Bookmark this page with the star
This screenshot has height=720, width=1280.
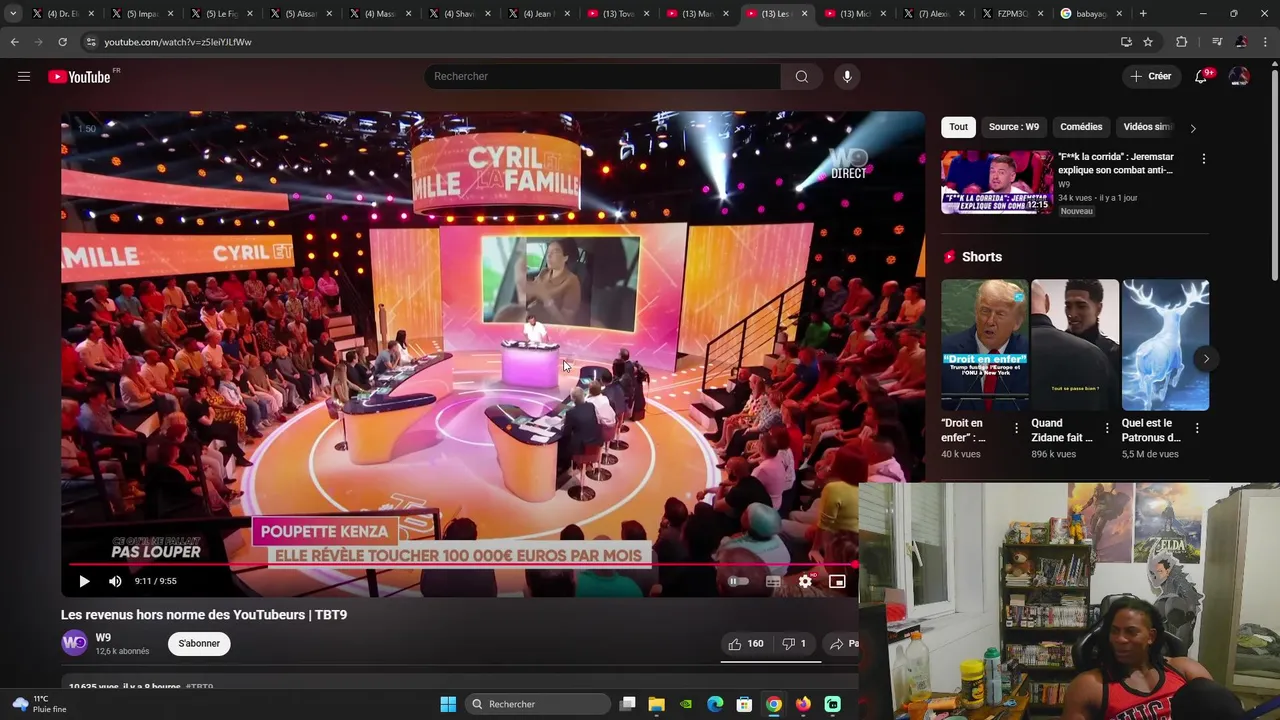click(x=1148, y=42)
